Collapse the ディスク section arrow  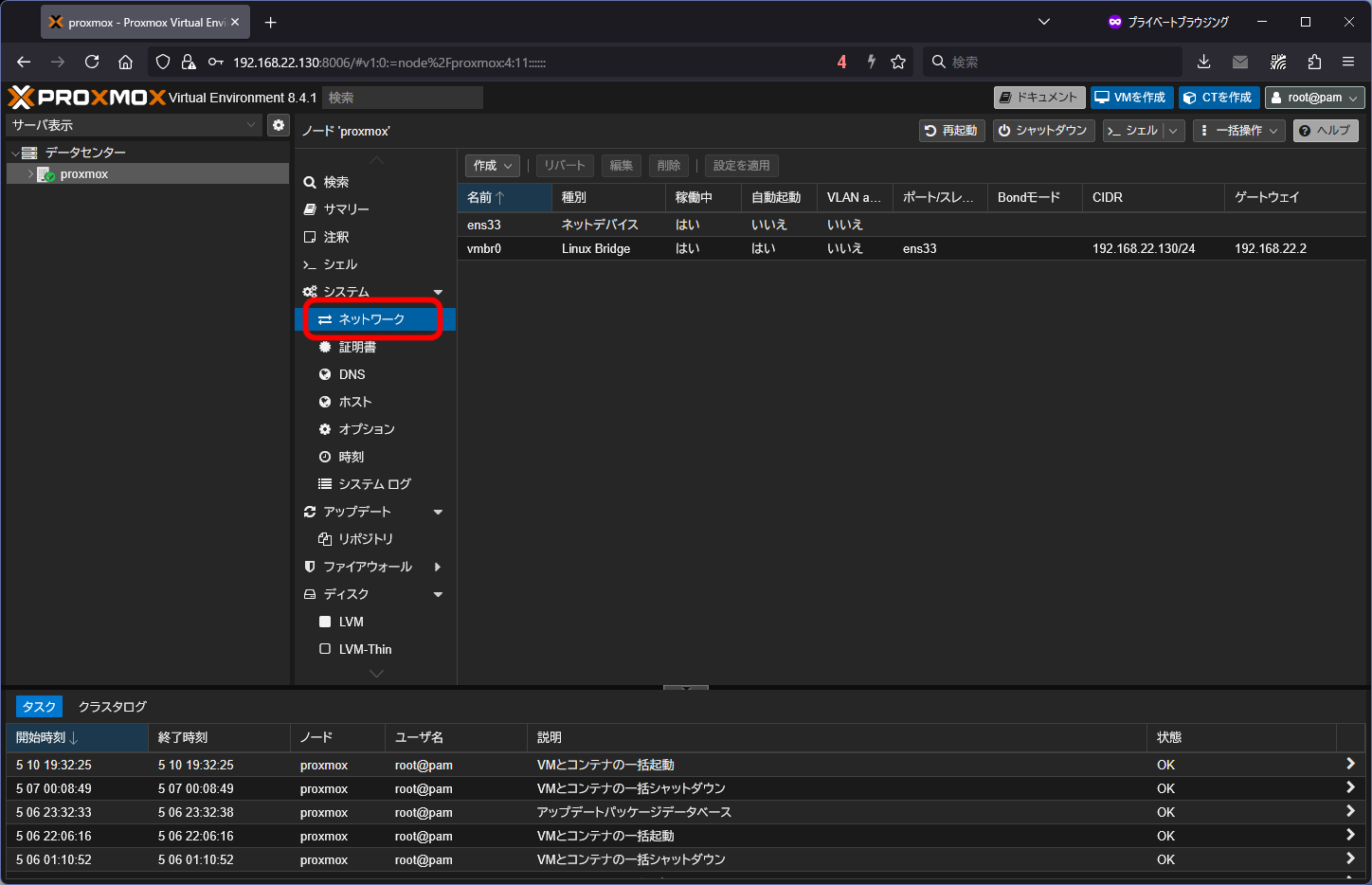(x=438, y=594)
